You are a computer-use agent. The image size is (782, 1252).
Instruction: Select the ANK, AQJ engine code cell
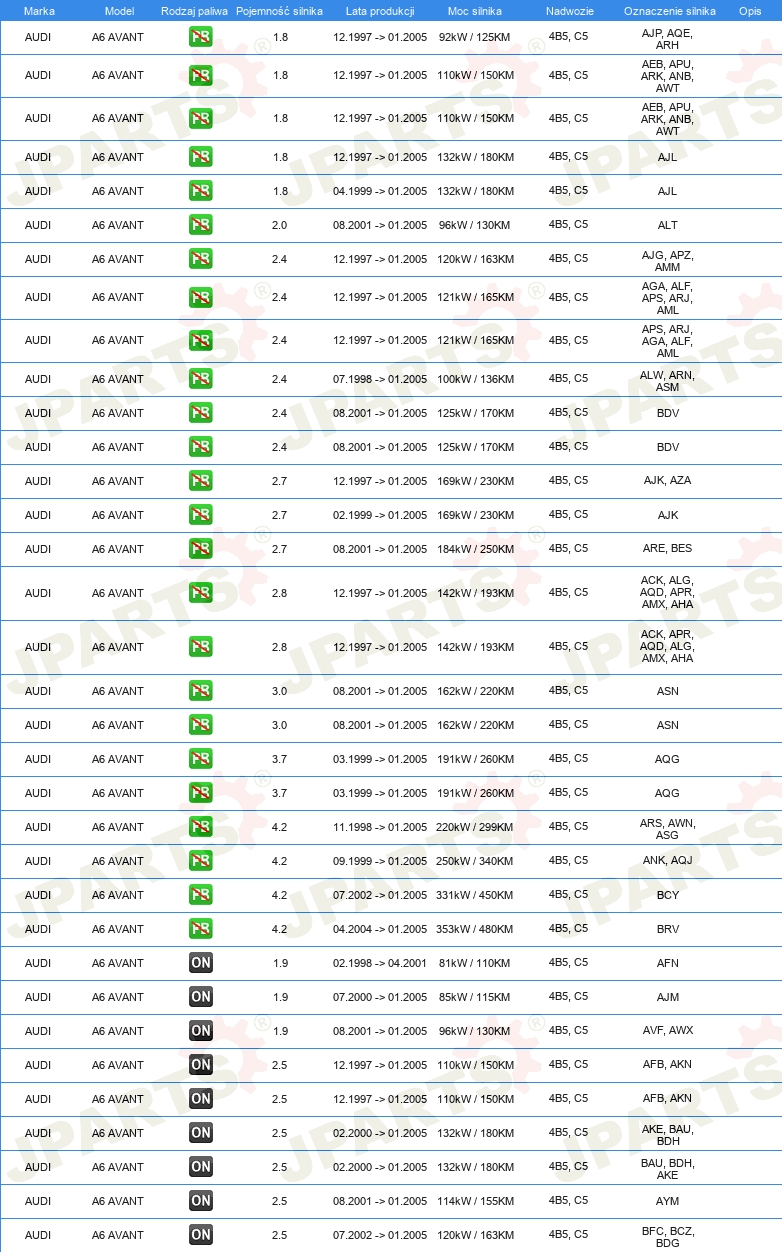pyautogui.click(x=668, y=861)
